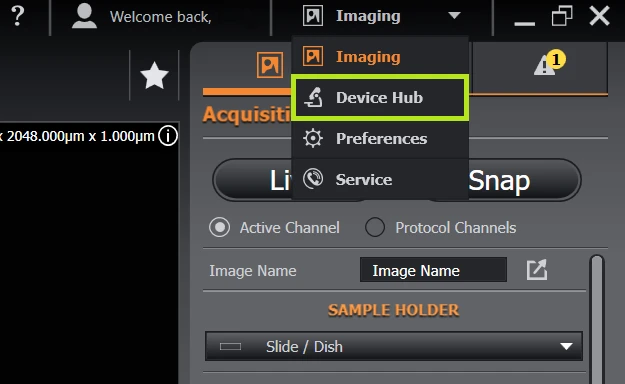Viewport: 625px width, 384px height.
Task: Click the Preferences gear icon
Action: pyautogui.click(x=313, y=138)
